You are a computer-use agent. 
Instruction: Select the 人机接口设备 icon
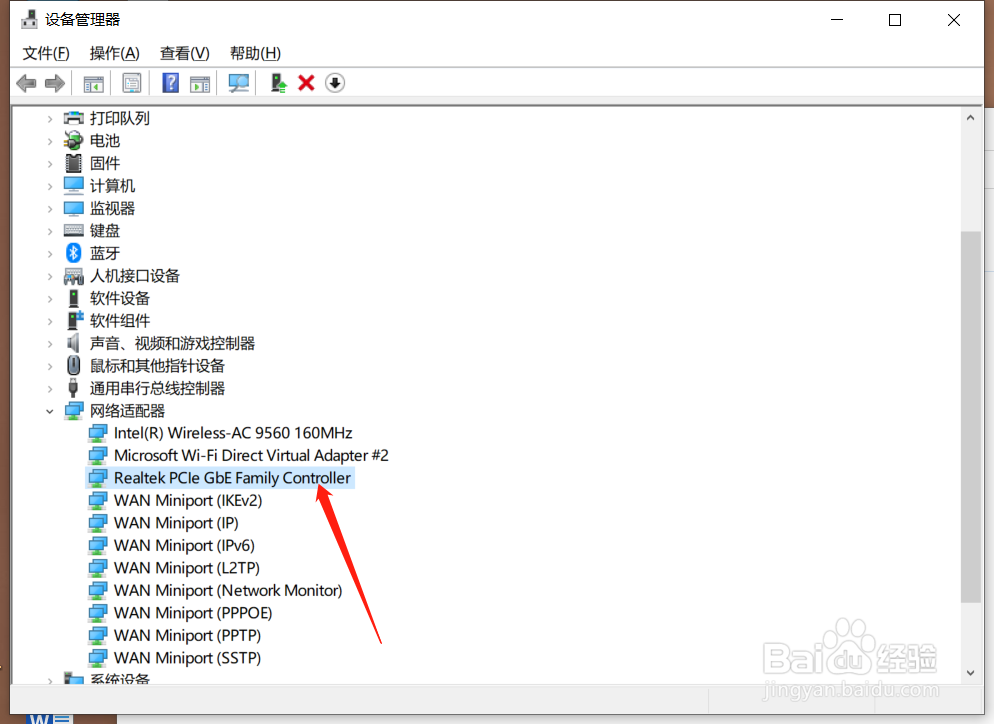(x=74, y=276)
